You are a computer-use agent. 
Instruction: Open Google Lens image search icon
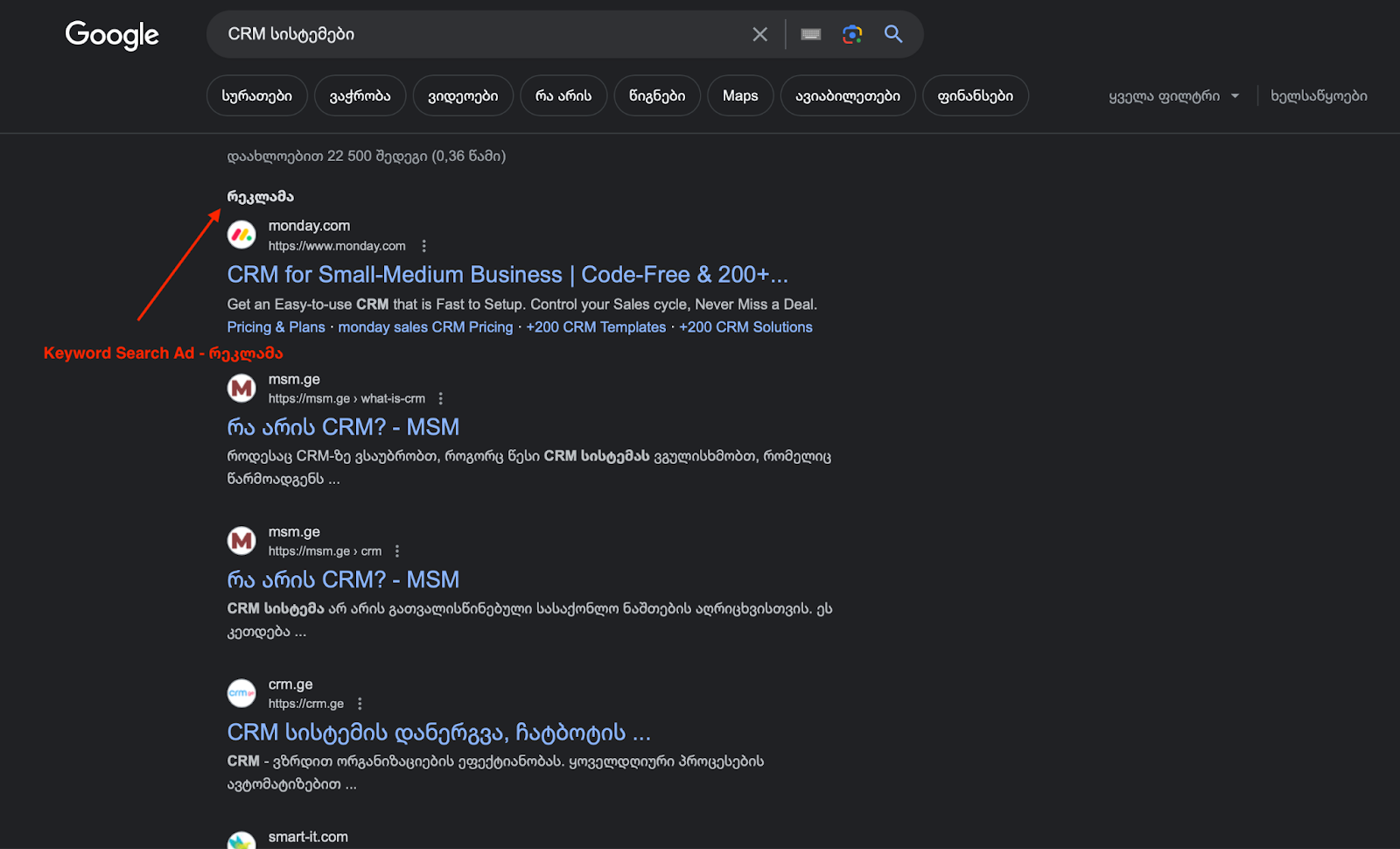[x=852, y=34]
